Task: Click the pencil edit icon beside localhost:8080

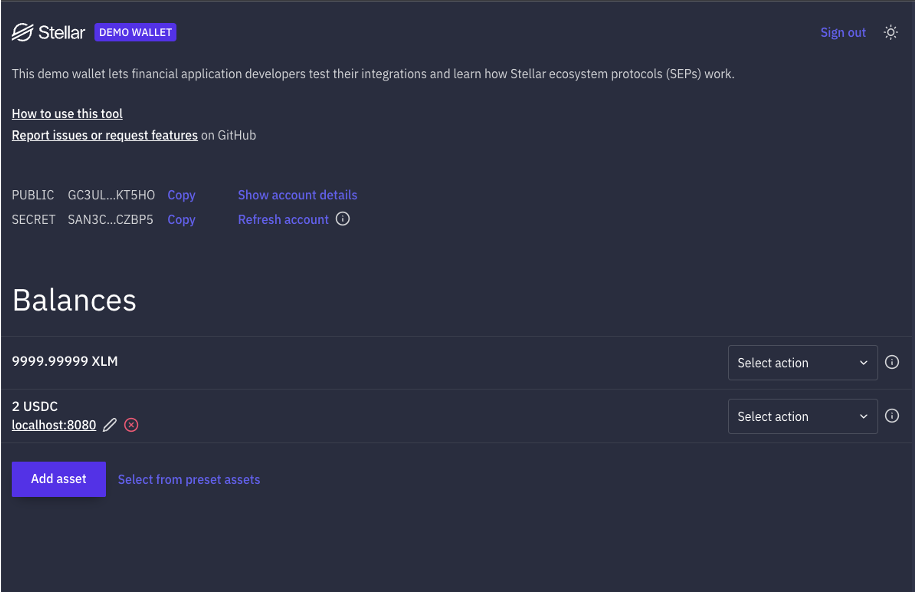Action: (x=110, y=425)
